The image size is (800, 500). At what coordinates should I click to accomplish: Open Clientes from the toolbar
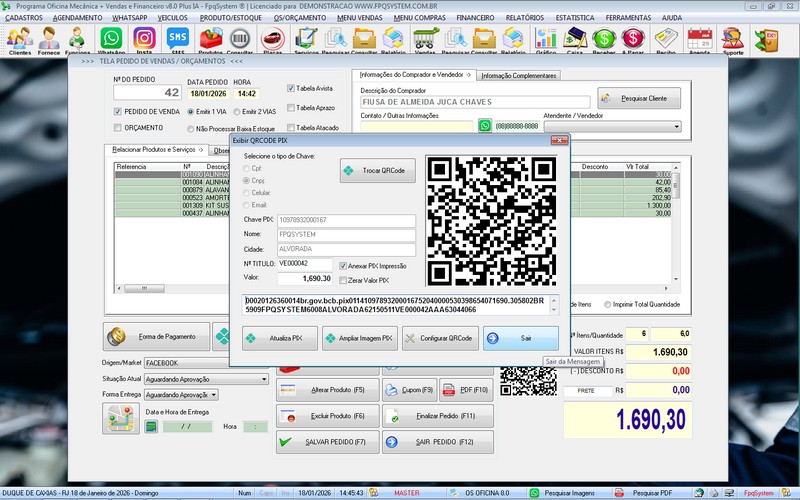pos(19,40)
